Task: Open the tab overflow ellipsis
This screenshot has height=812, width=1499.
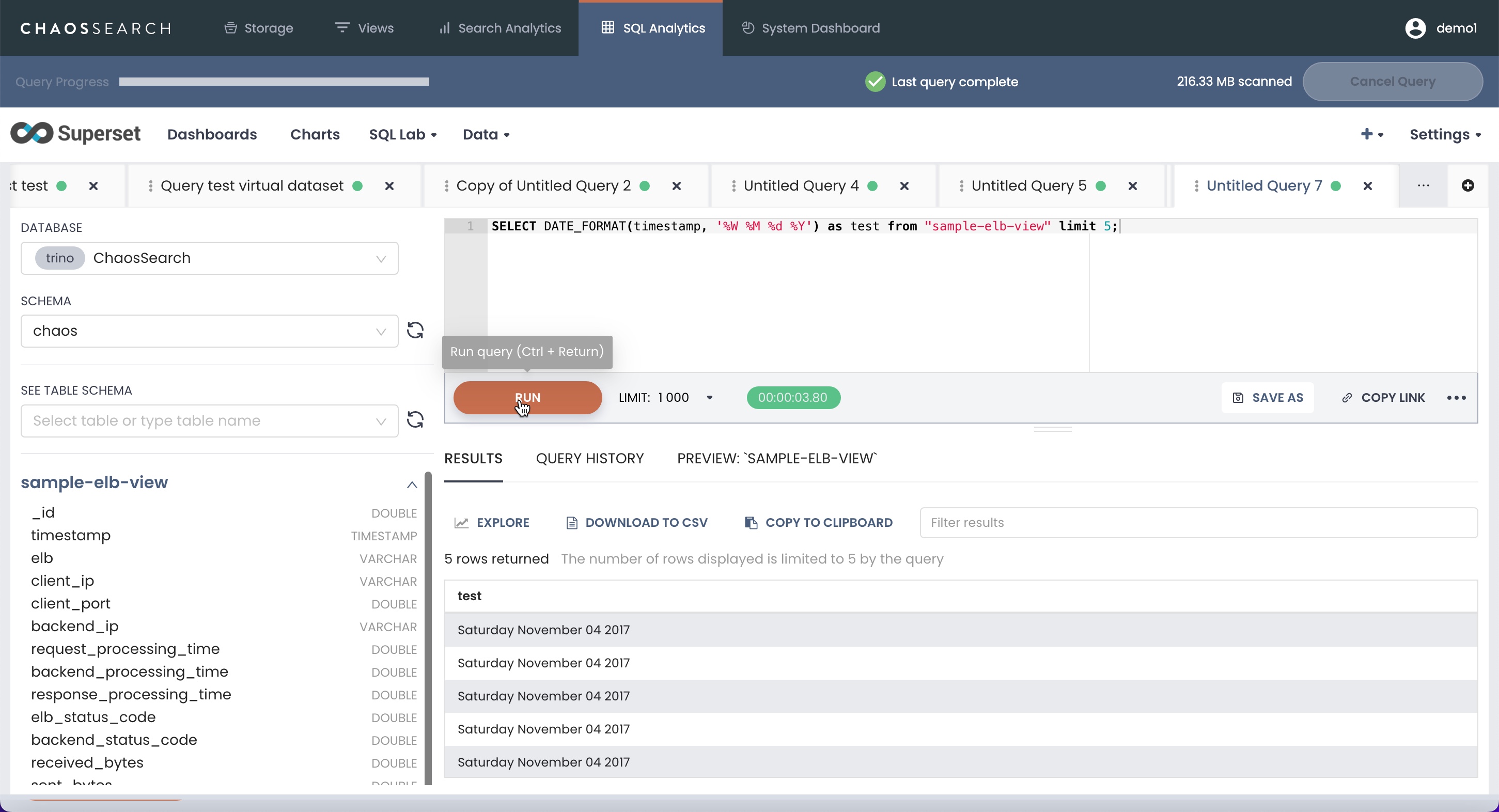Action: pyautogui.click(x=1424, y=185)
